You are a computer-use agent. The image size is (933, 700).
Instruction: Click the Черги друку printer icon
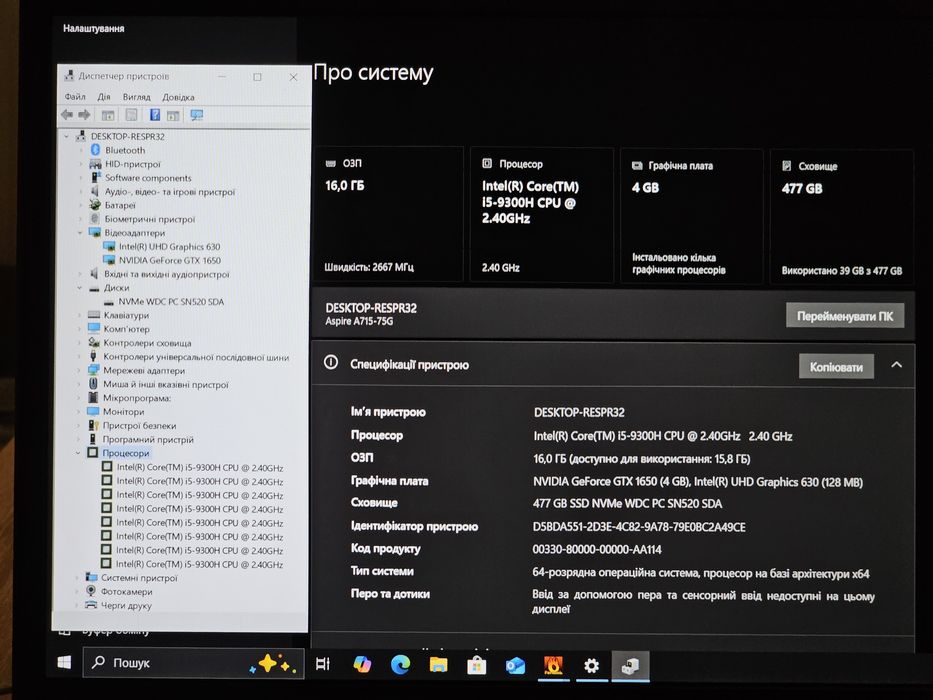click(x=90, y=605)
